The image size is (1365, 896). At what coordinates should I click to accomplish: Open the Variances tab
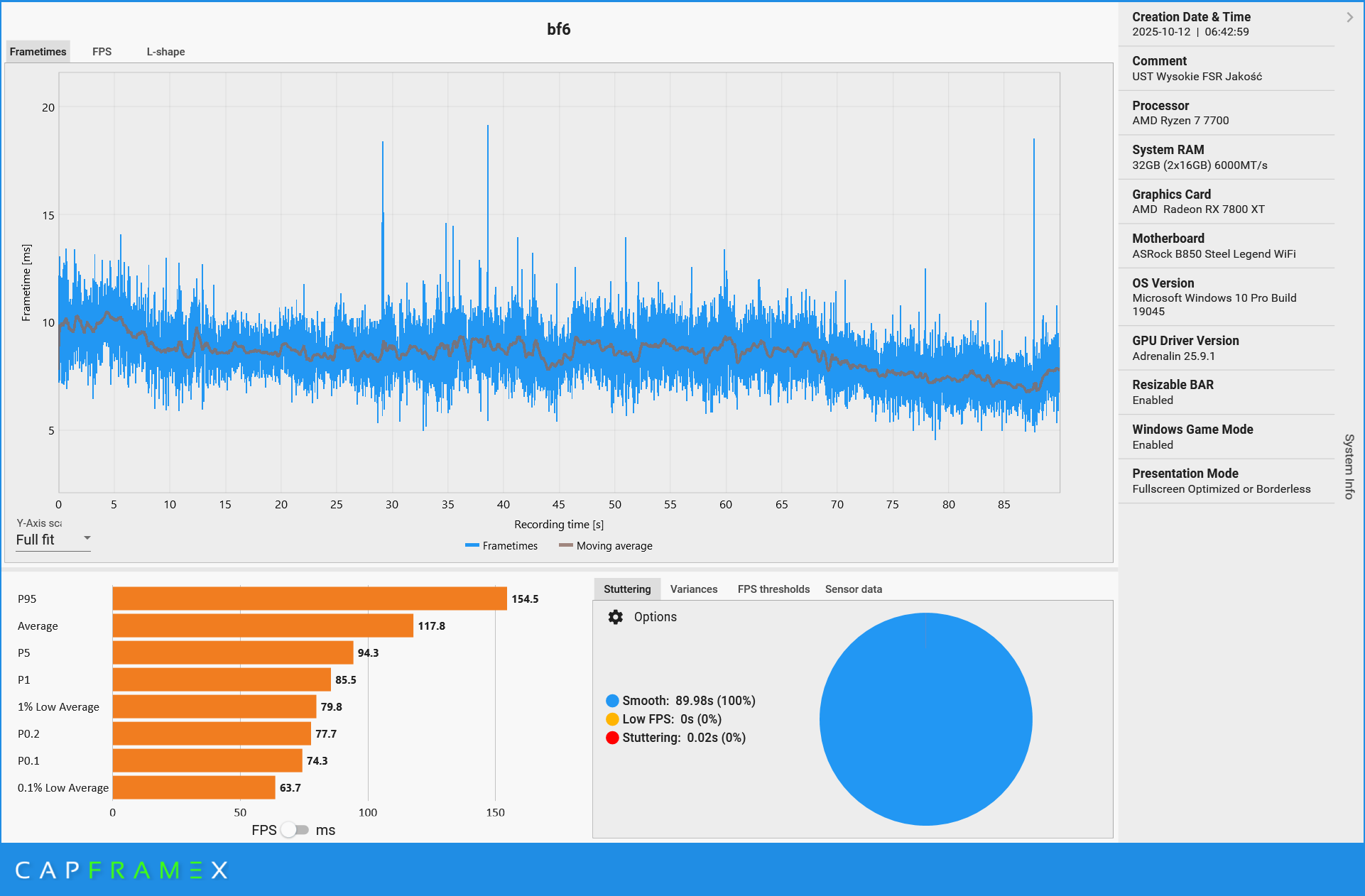[x=693, y=589]
